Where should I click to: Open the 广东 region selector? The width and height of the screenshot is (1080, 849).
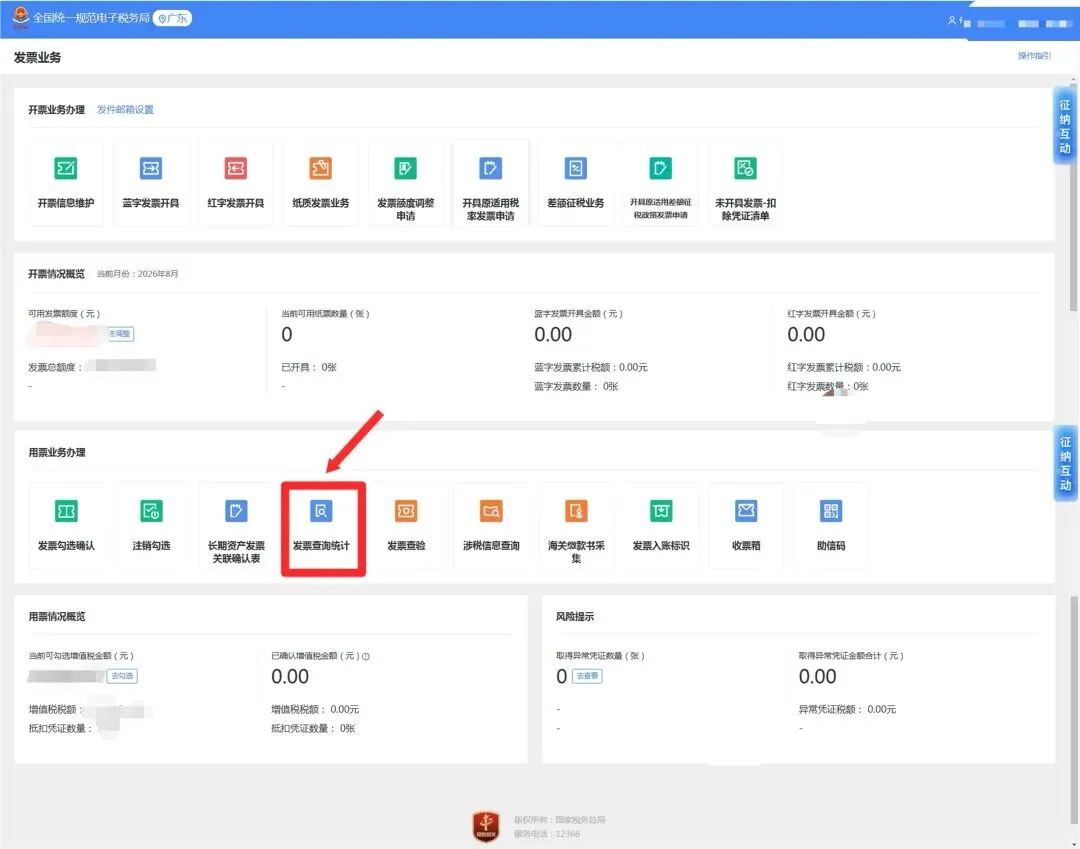(x=172, y=19)
